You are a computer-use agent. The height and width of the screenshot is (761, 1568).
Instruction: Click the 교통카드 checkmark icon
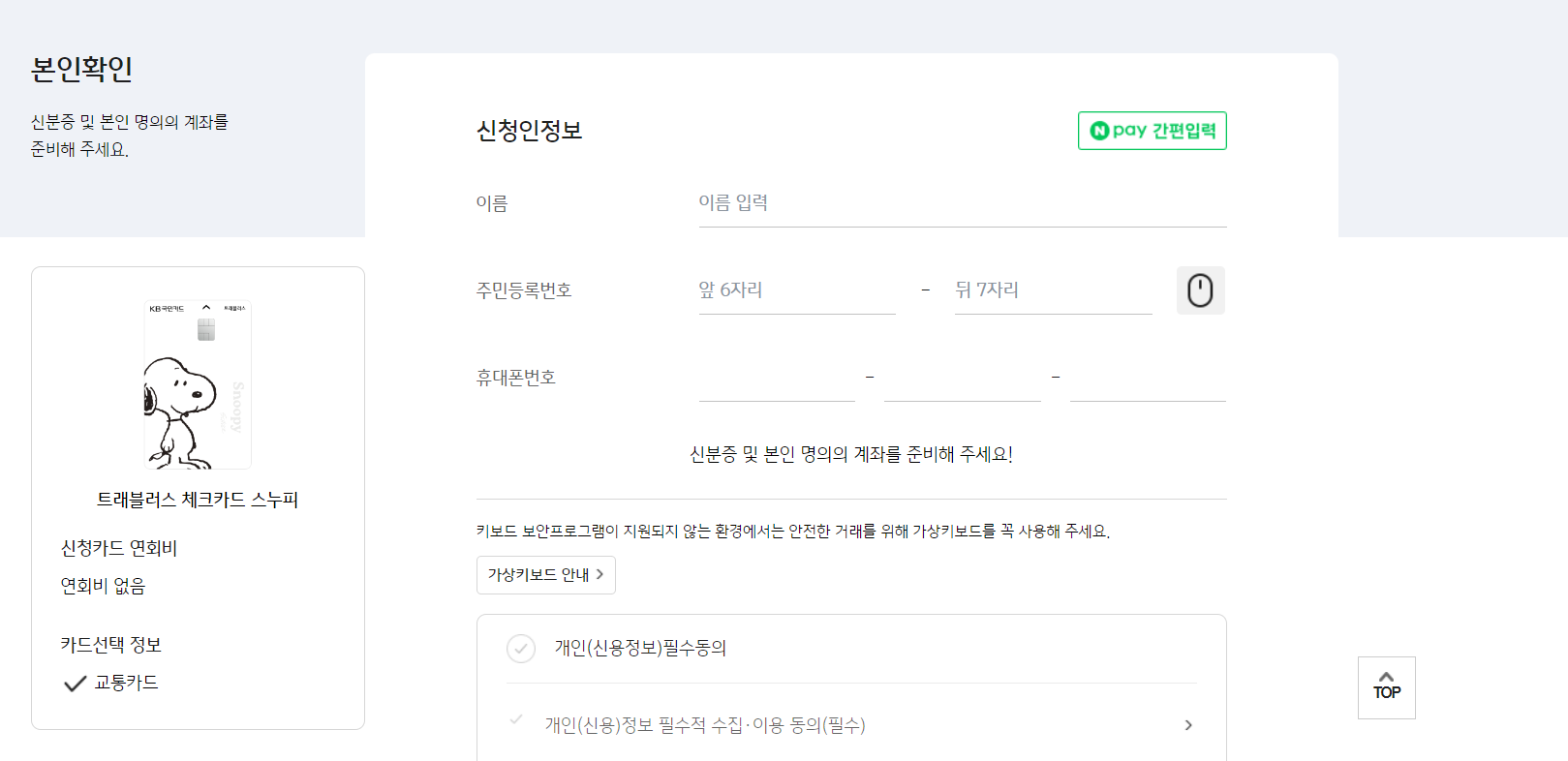75,684
